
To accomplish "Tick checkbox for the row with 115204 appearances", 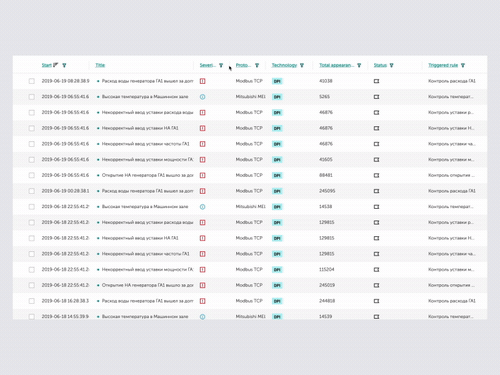I will pos(32,269).
